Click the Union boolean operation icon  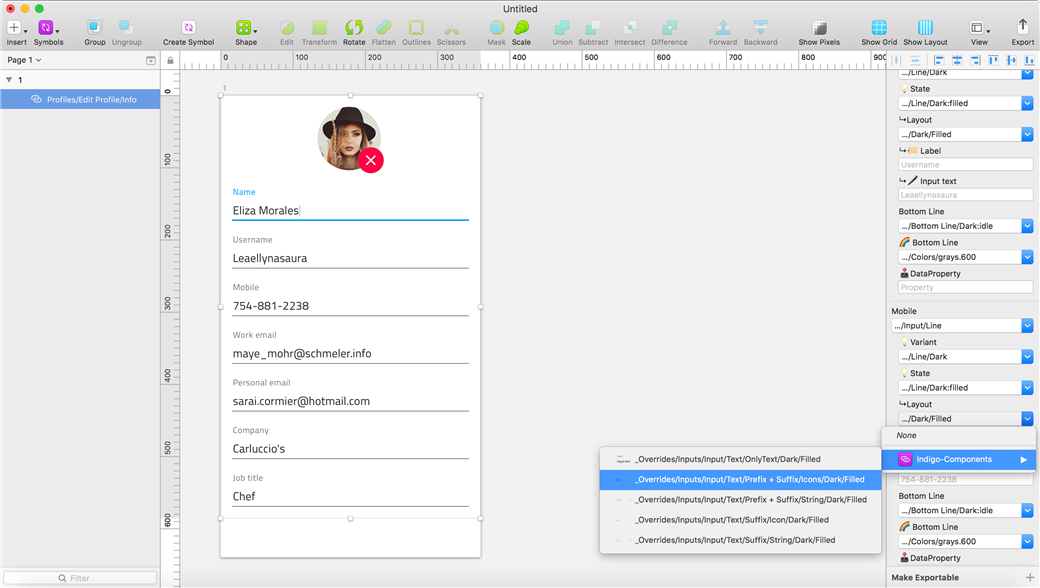tap(562, 28)
